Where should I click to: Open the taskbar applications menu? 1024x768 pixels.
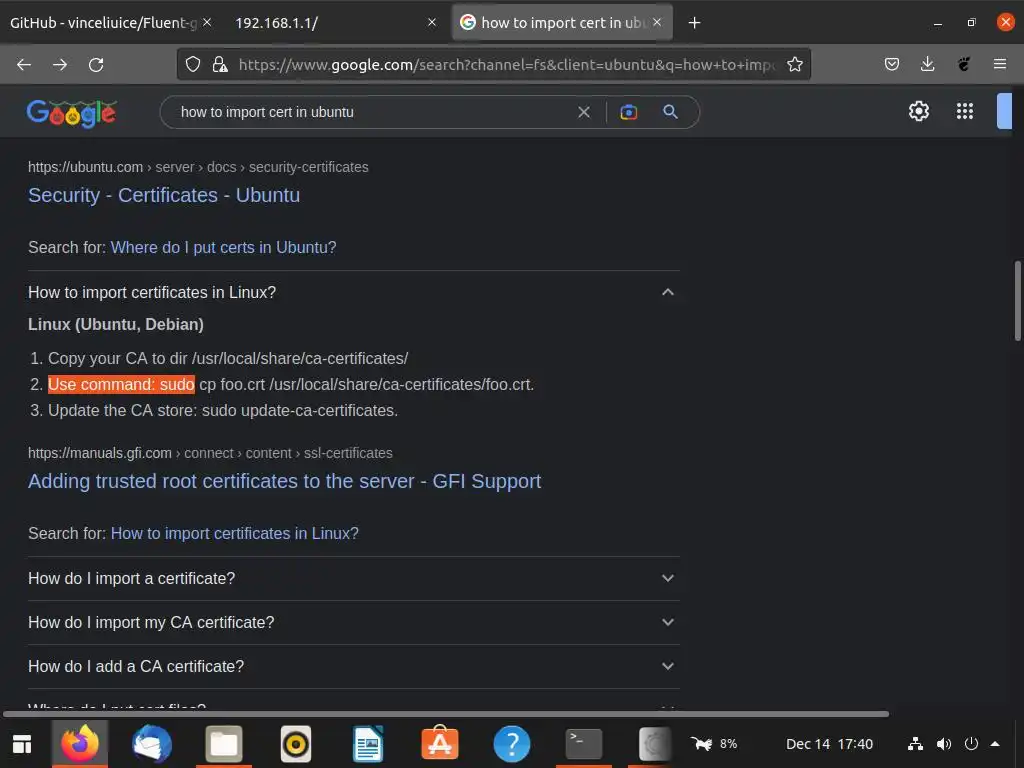pyautogui.click(x=22, y=744)
